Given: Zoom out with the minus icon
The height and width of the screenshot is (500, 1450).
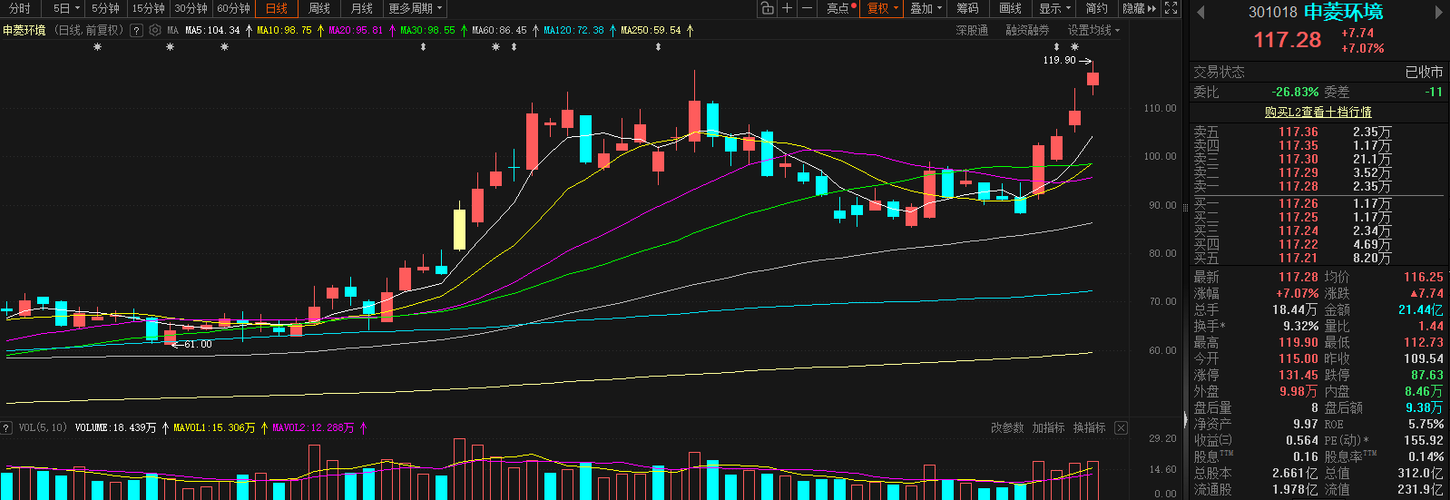Looking at the screenshot, I should 807,9.
